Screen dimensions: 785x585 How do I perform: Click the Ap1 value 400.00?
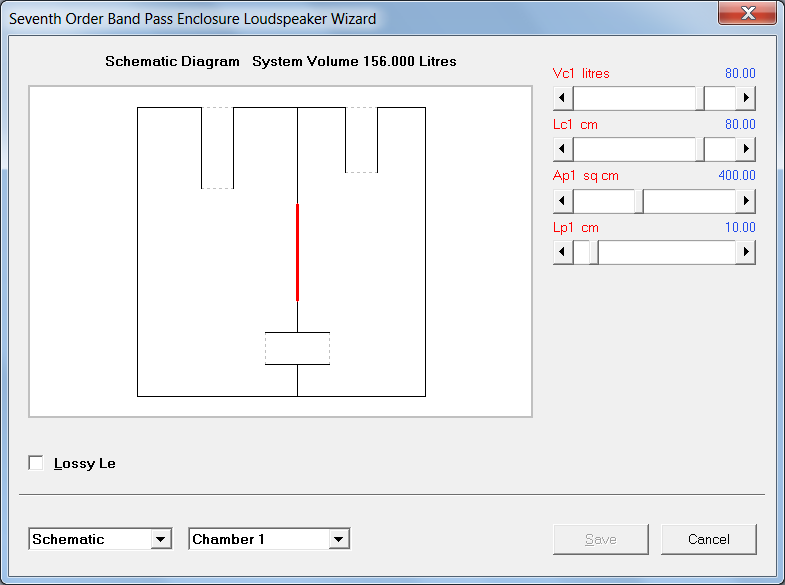pyautogui.click(x=737, y=176)
